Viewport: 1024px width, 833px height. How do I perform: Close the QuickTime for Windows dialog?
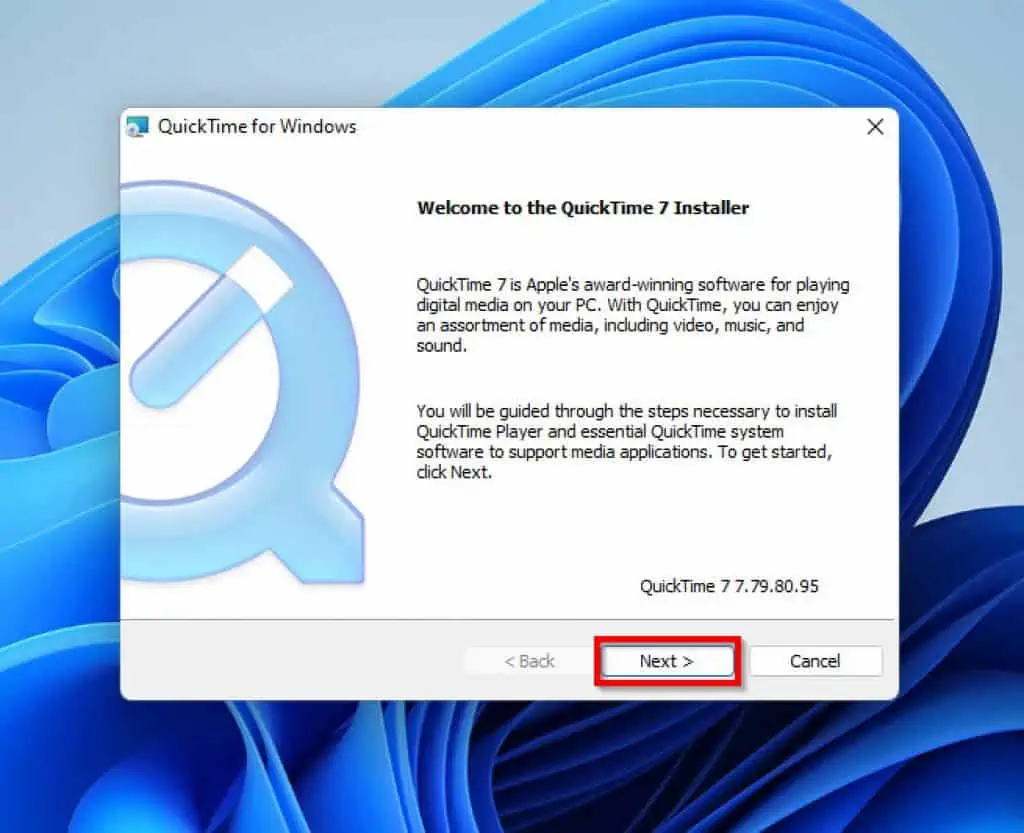875,127
